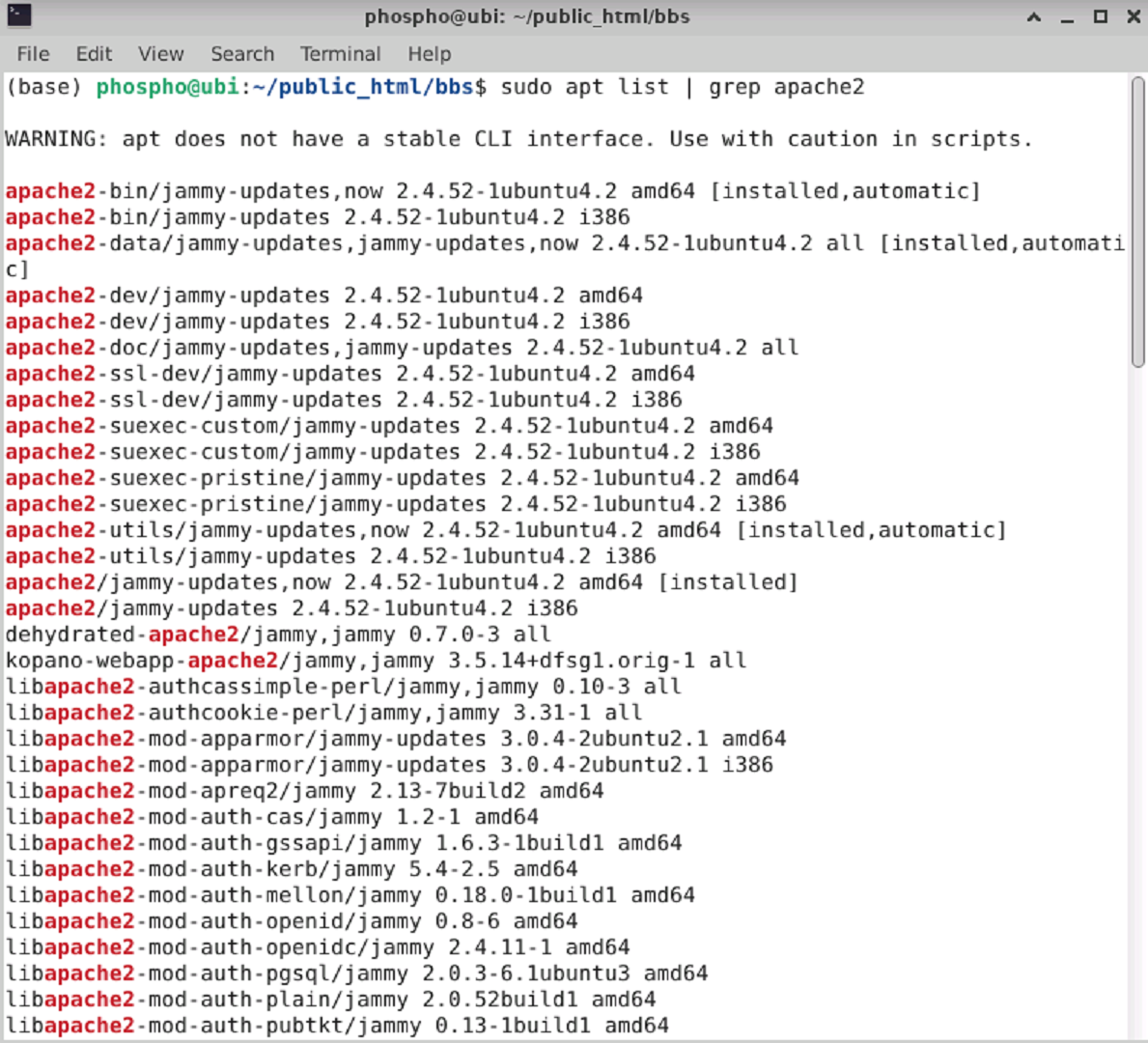
Task: Open the Terminal menu
Action: [341, 54]
